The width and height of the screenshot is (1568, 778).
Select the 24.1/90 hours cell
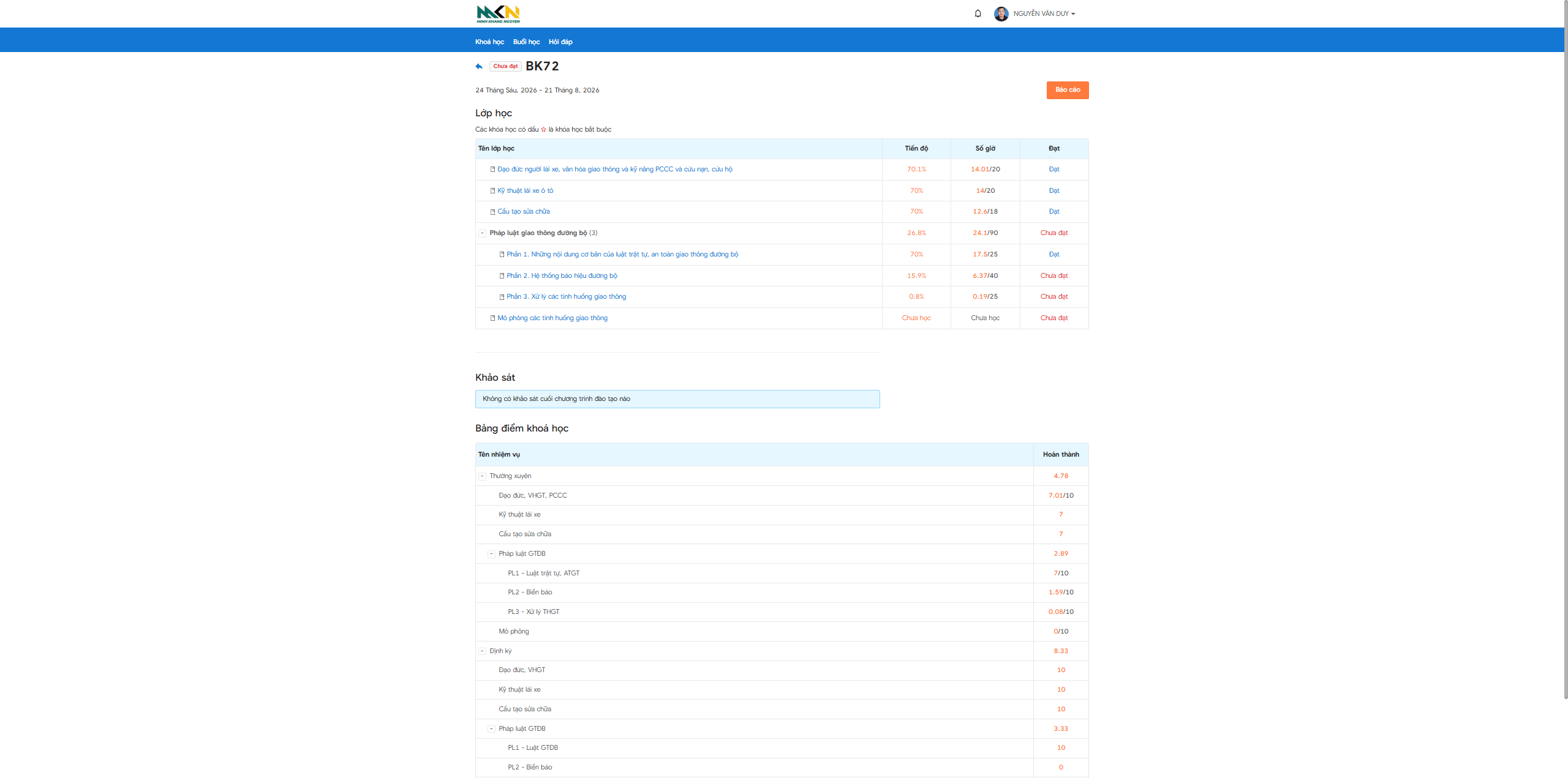[x=985, y=233]
